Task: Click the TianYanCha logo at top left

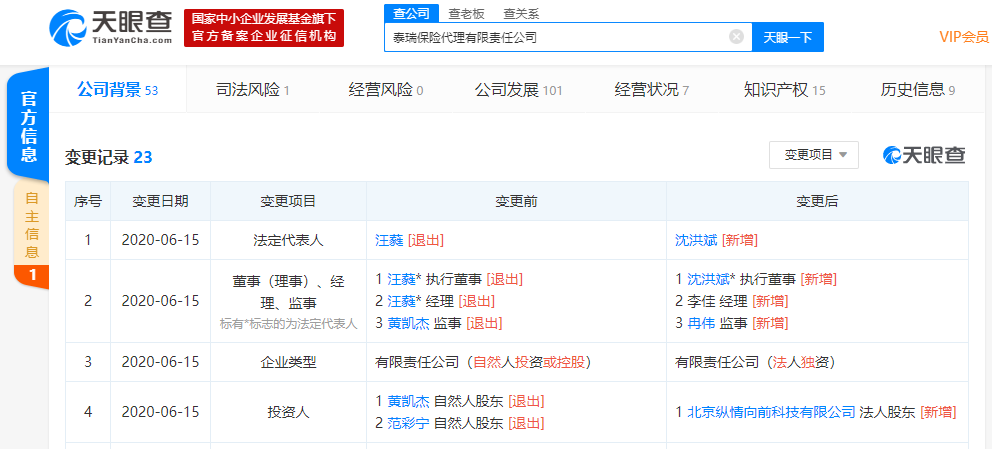Action: point(111,27)
